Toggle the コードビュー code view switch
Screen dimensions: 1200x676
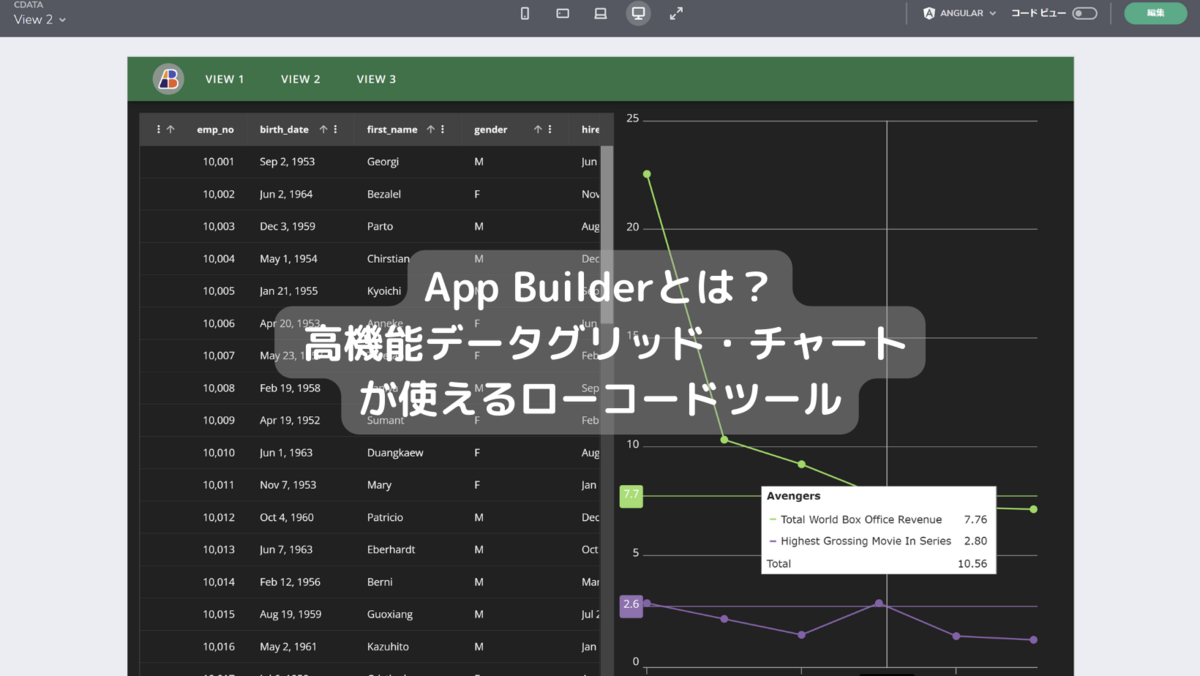[1084, 13]
